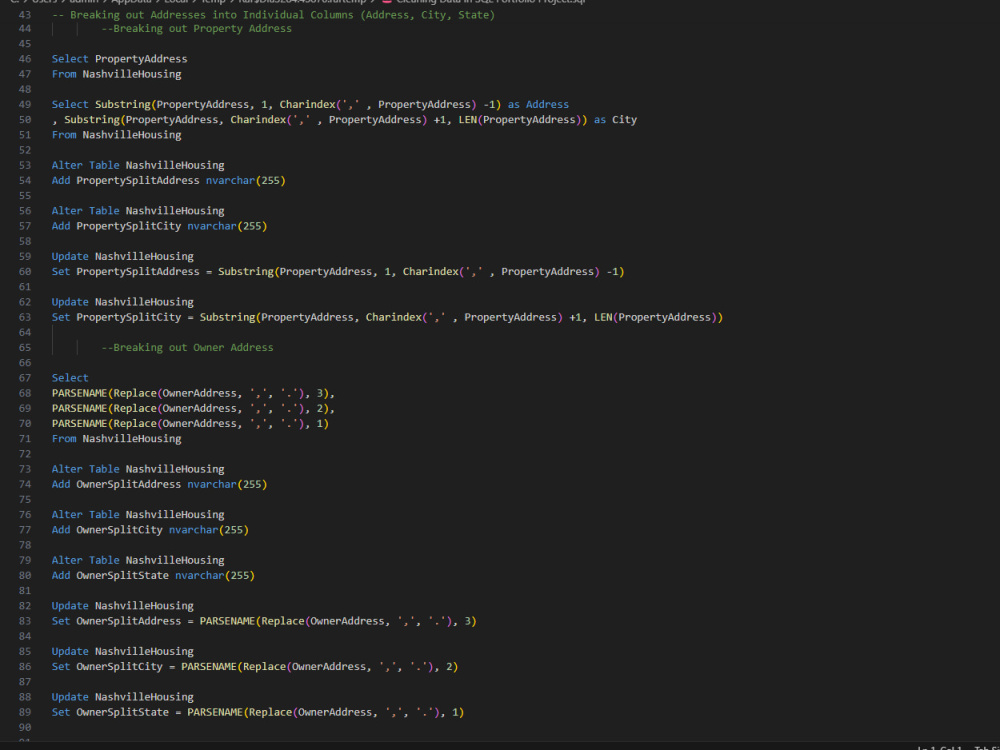1000x750 pixels.
Task: Click 'PropertyAddress' on line 46
Action: 141,59
